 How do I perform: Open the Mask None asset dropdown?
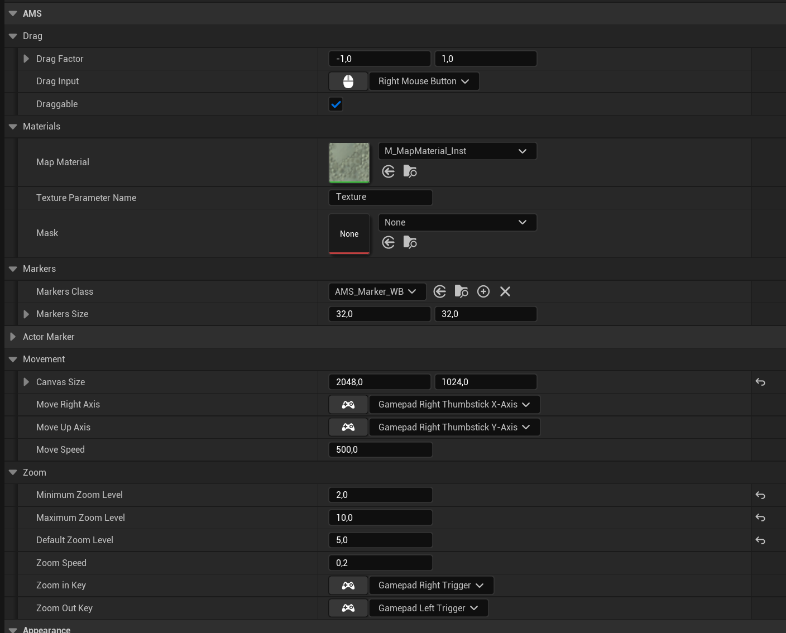457,223
